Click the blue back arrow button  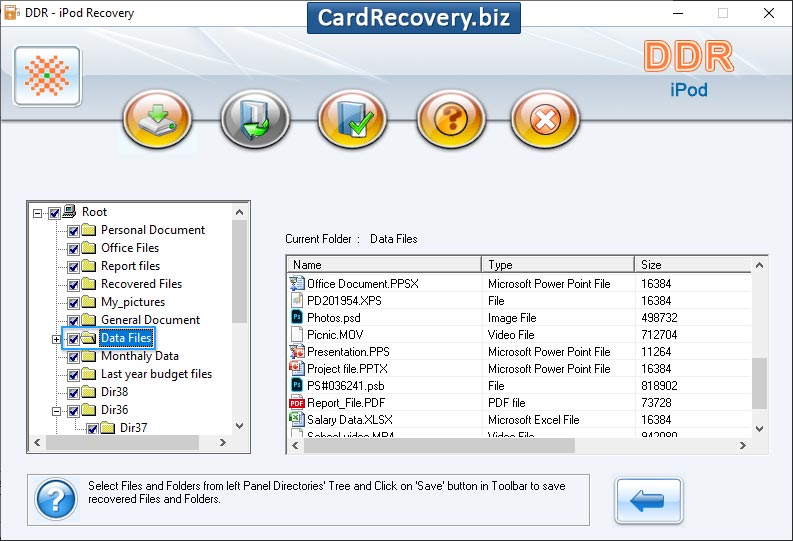[x=648, y=501]
